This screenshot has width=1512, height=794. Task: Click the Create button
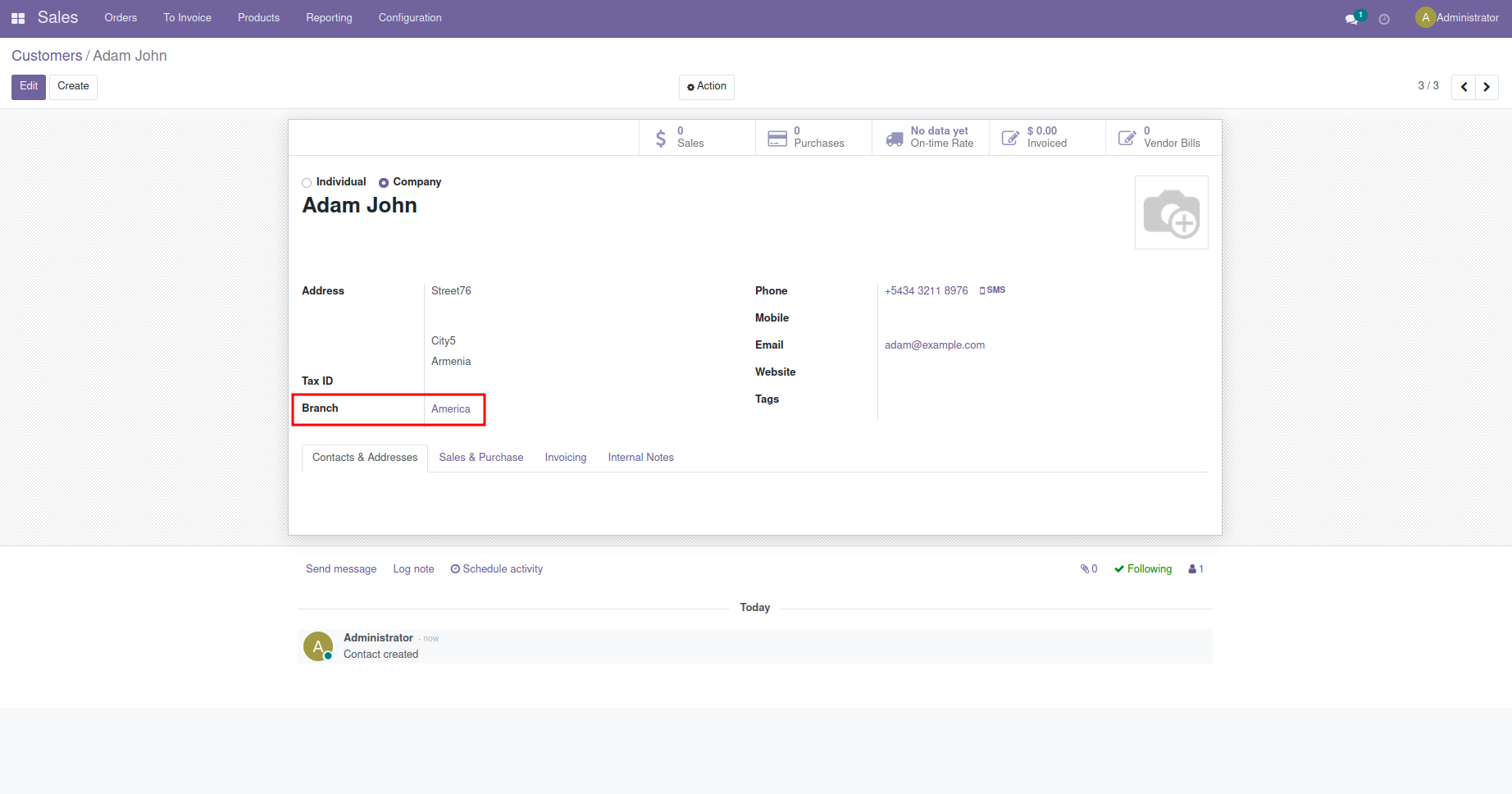(73, 87)
